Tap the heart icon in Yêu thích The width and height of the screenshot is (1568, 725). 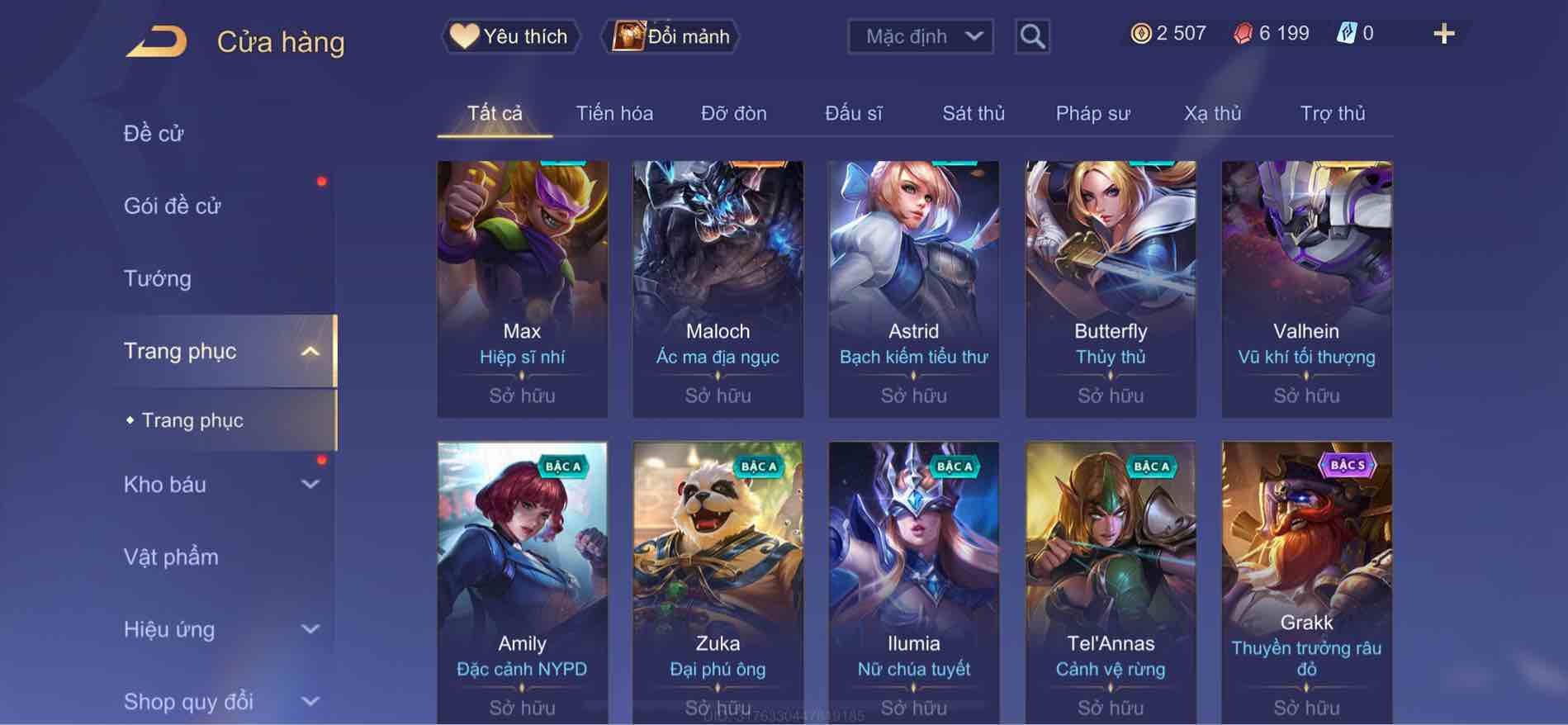pos(464,36)
